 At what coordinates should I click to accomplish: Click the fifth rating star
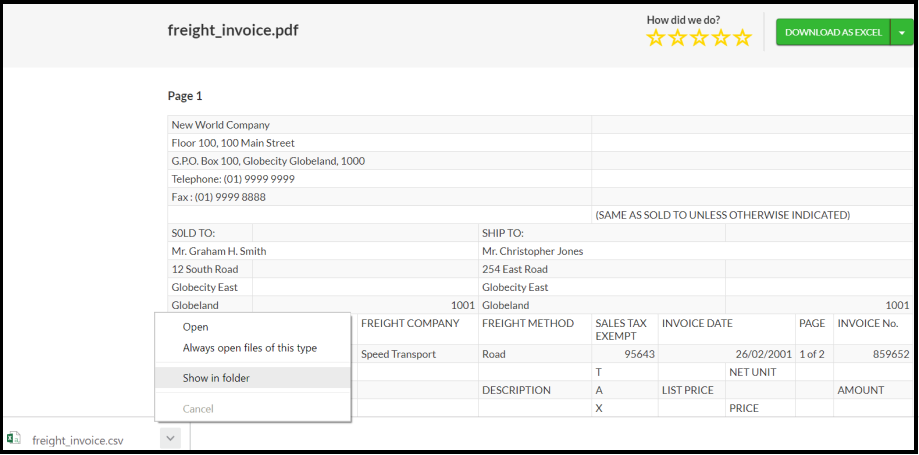click(x=742, y=38)
